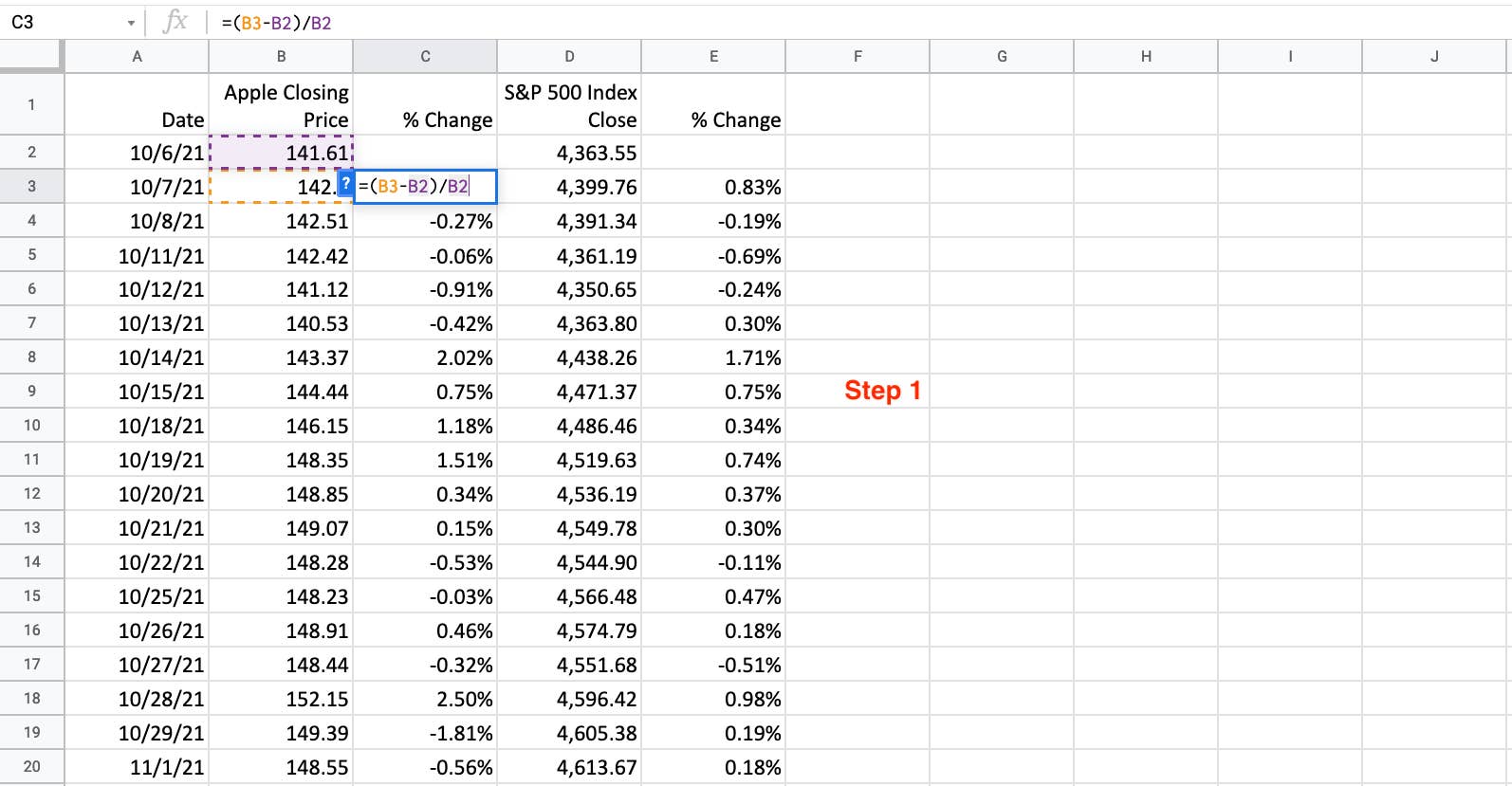
Task: Click cell containing 4,596.42
Action: (x=569, y=699)
